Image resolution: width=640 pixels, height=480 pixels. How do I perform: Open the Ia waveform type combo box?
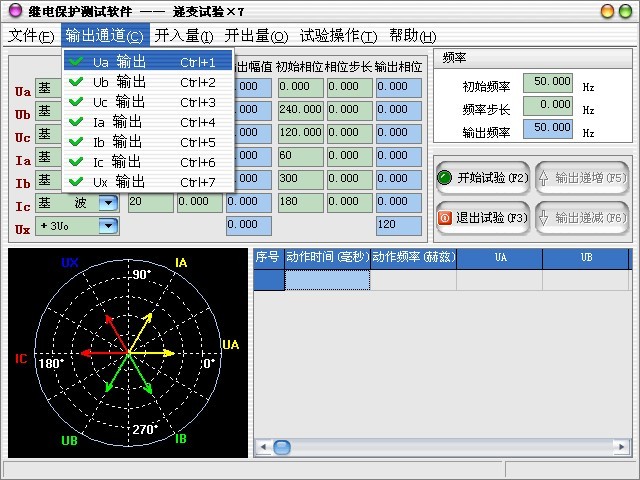pyautogui.click(x=49, y=157)
